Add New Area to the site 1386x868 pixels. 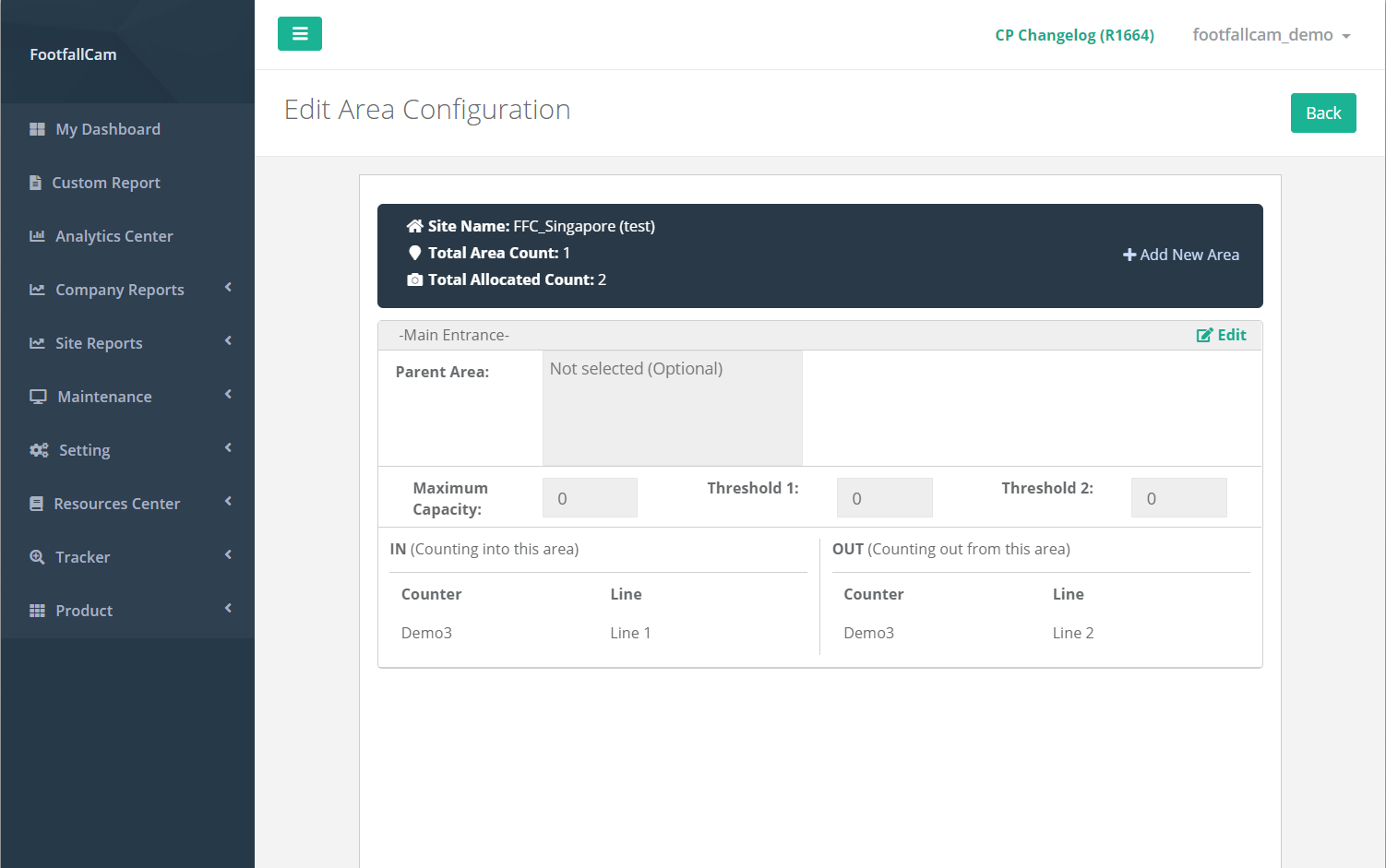(1180, 255)
